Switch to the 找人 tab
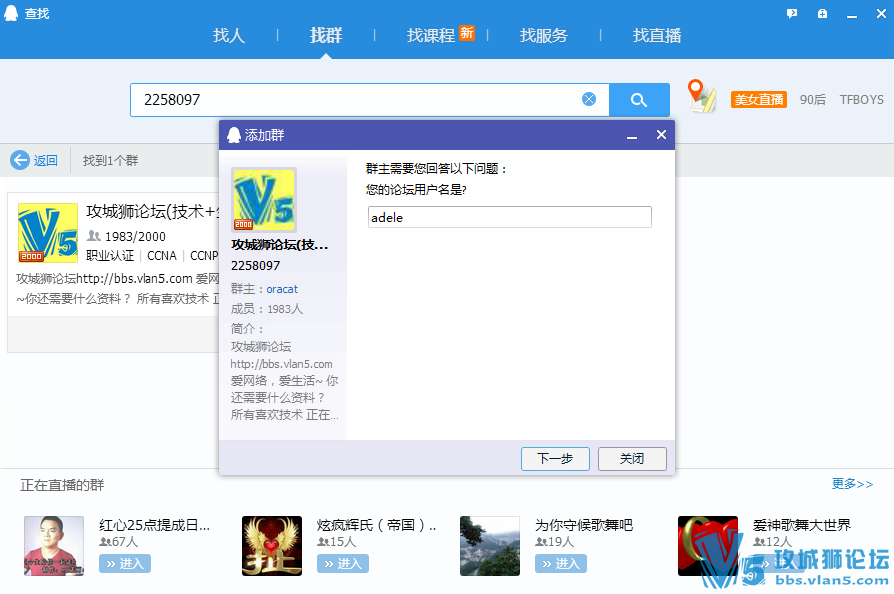 click(229, 35)
